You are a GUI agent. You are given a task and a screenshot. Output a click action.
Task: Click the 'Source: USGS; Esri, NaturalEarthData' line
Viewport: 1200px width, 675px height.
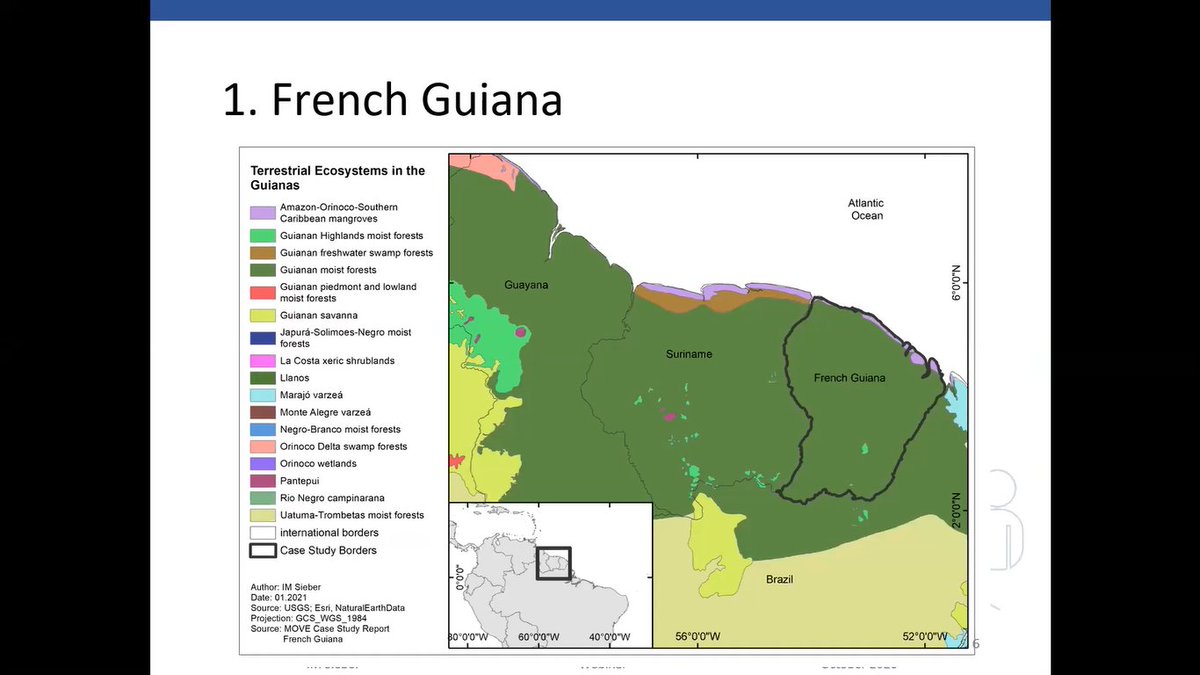(x=328, y=607)
